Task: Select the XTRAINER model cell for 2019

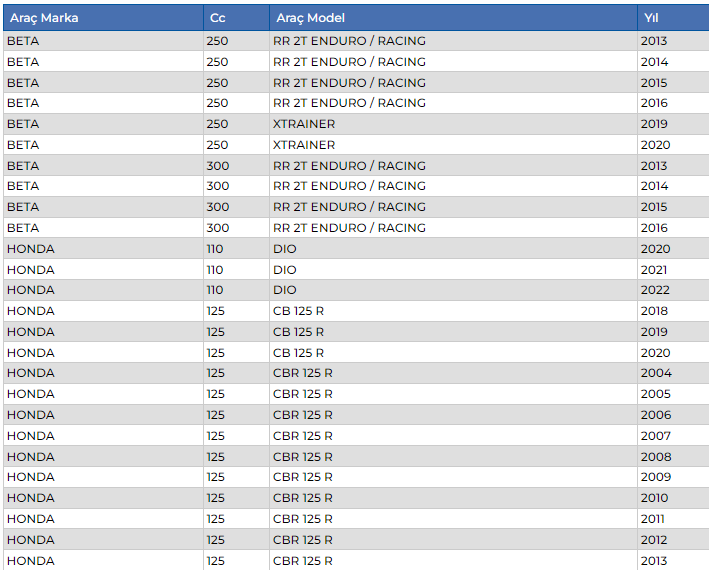Action: point(304,124)
